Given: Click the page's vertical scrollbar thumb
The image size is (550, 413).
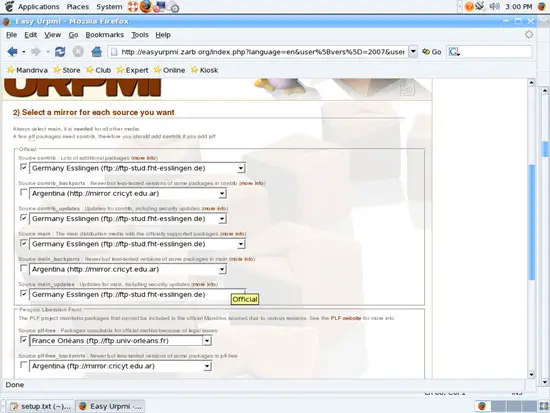Looking at the screenshot, I should coord(532,222).
